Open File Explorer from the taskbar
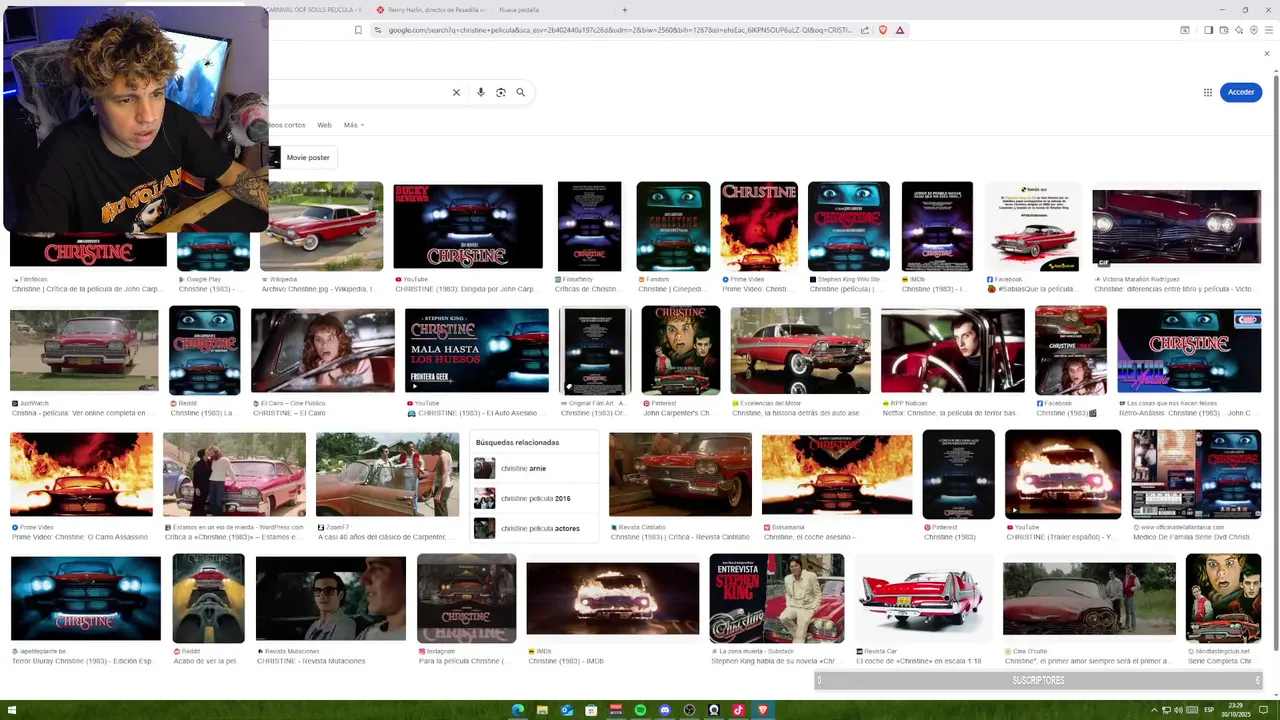This screenshot has height=720, width=1280. coord(543,710)
